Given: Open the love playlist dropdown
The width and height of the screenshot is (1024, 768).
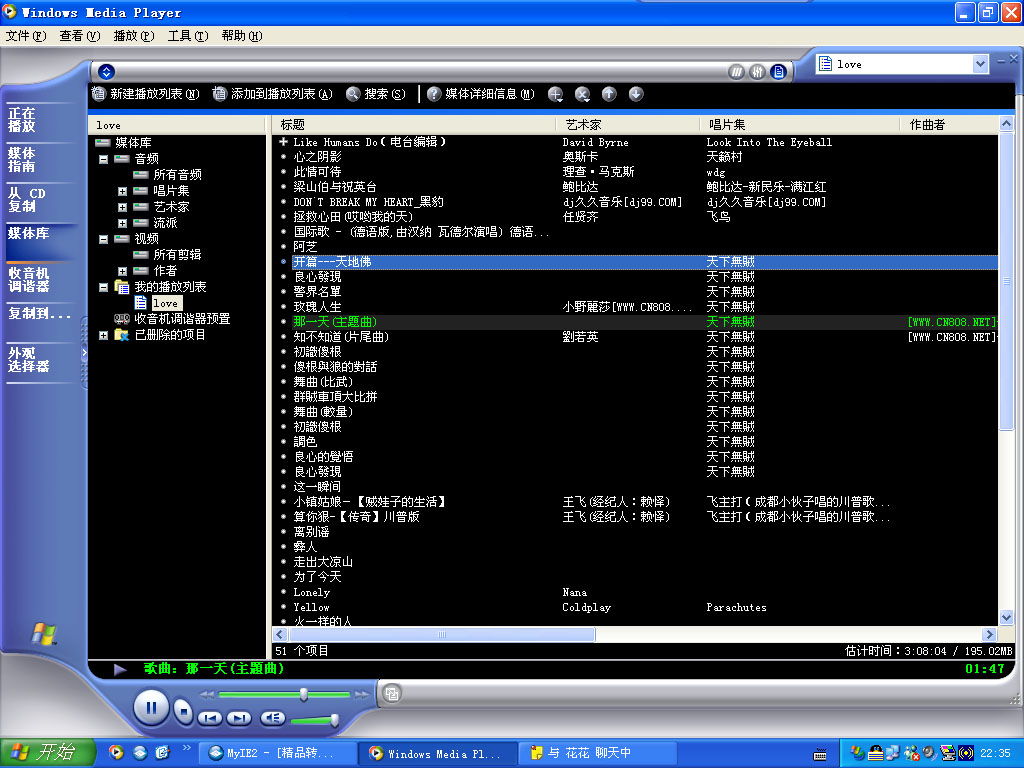Looking at the screenshot, I should pos(980,64).
